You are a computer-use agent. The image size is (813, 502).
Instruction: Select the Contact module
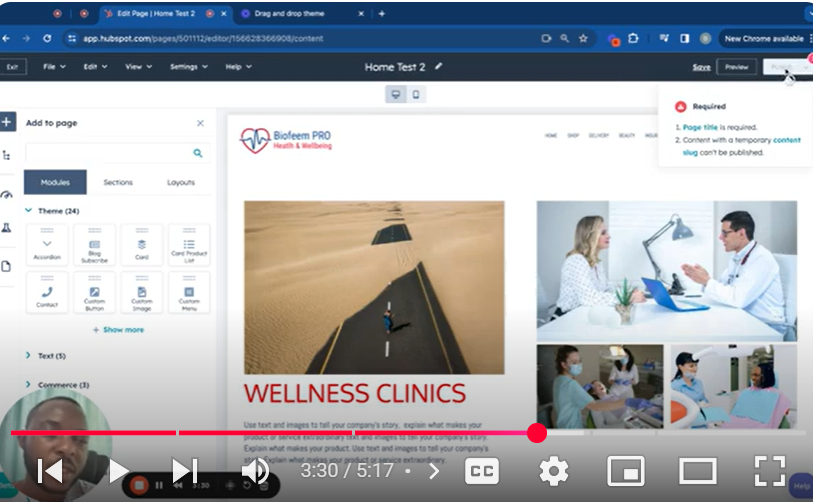[x=47, y=292]
